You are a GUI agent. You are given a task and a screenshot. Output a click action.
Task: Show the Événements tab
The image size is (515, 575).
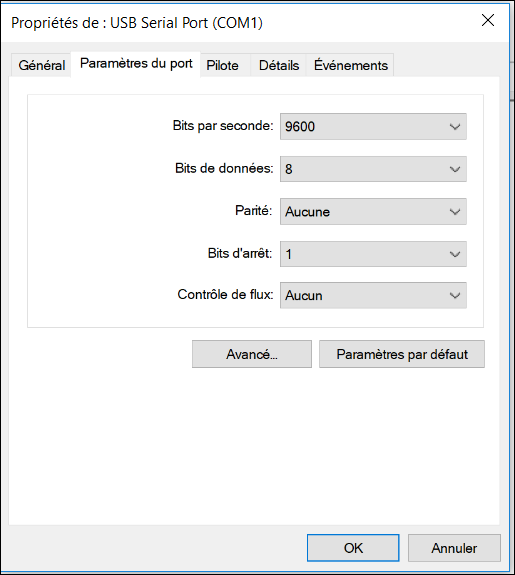pyautogui.click(x=351, y=65)
